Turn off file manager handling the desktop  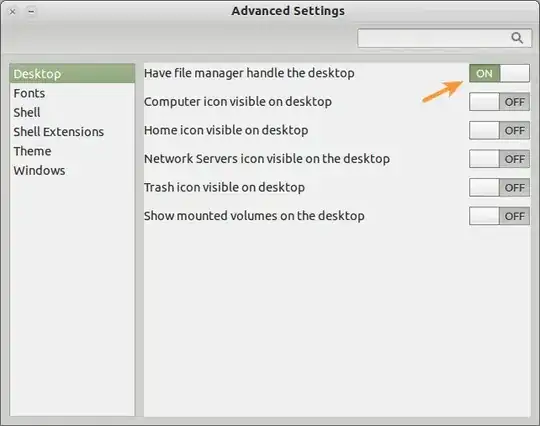499,73
